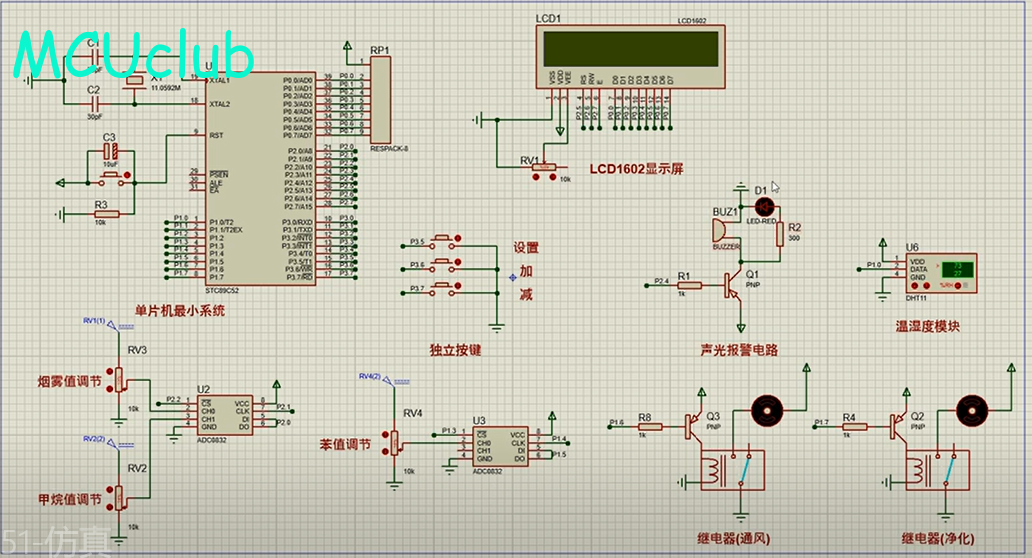Select the U2 ADC0832 chip
Screen dimensions: 1032x558
(224, 416)
